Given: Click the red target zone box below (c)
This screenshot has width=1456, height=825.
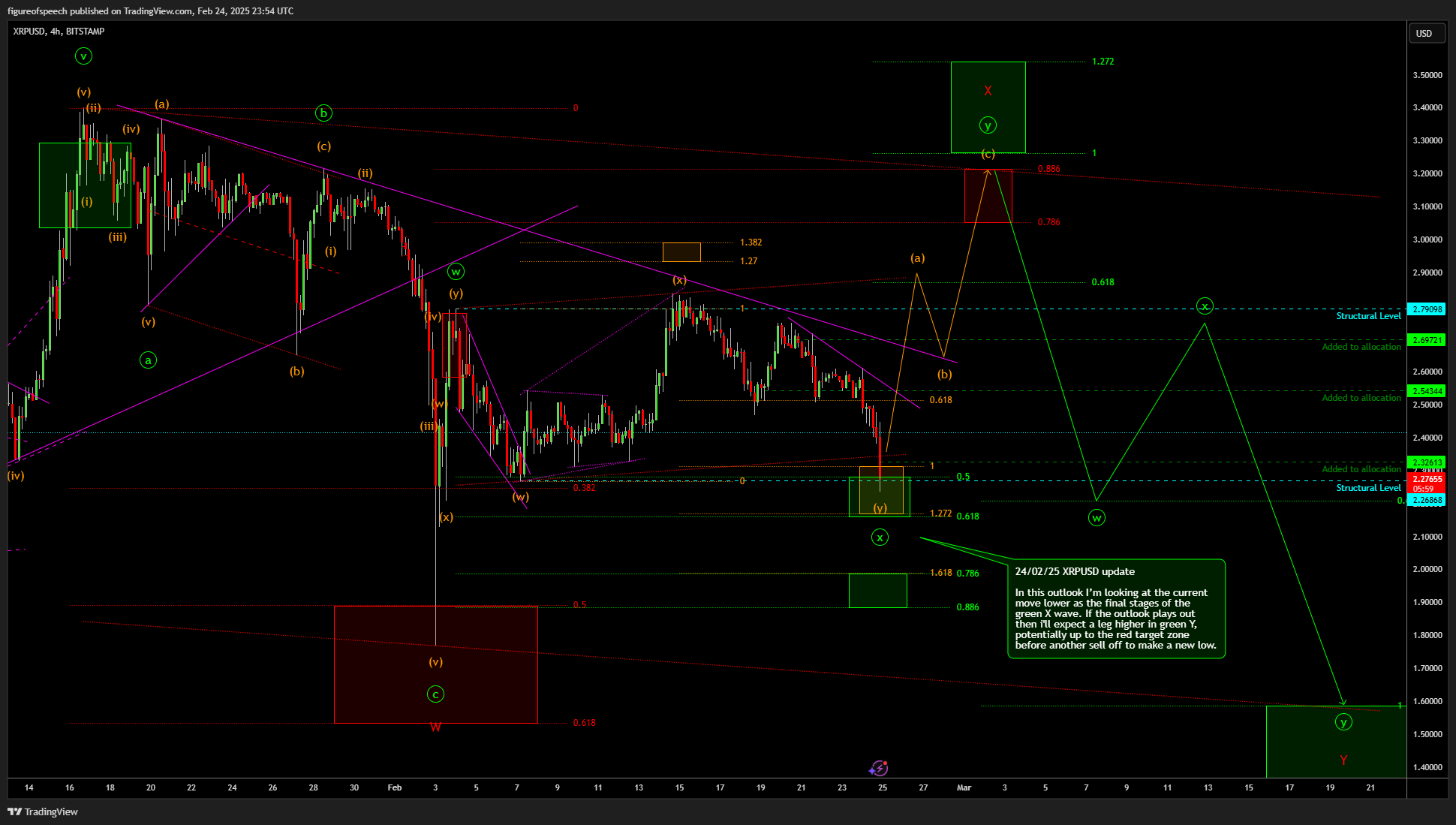Looking at the screenshot, I should tap(988, 196).
